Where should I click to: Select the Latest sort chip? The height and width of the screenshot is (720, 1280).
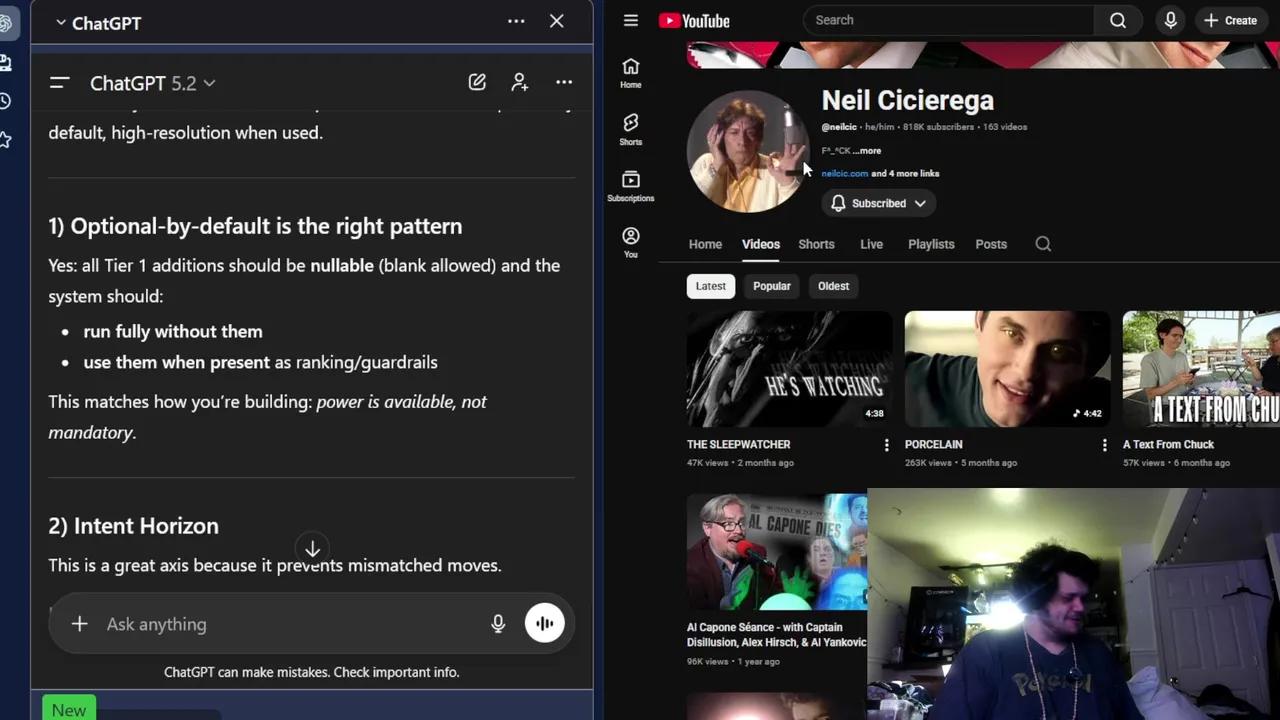coord(711,286)
